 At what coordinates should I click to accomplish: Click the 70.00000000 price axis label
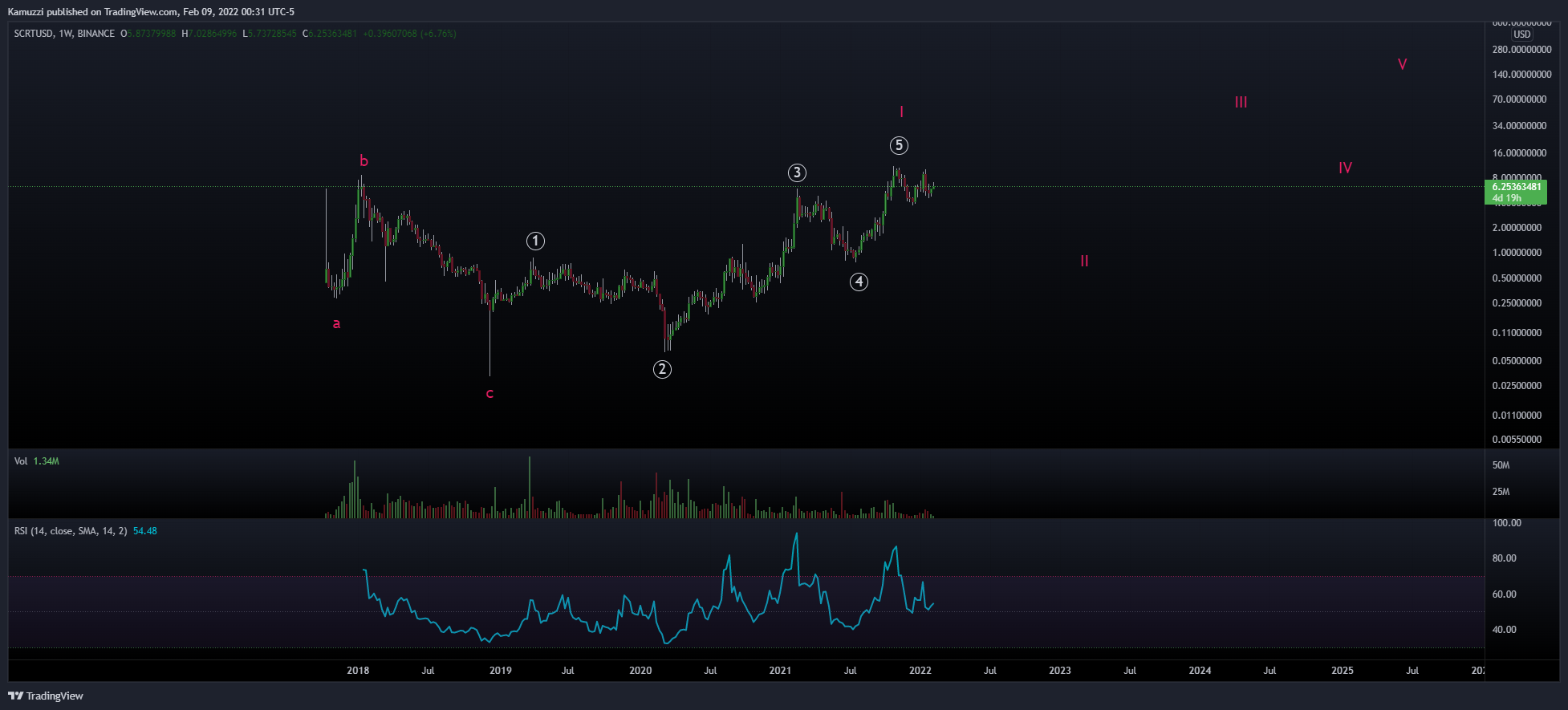coord(1519,99)
